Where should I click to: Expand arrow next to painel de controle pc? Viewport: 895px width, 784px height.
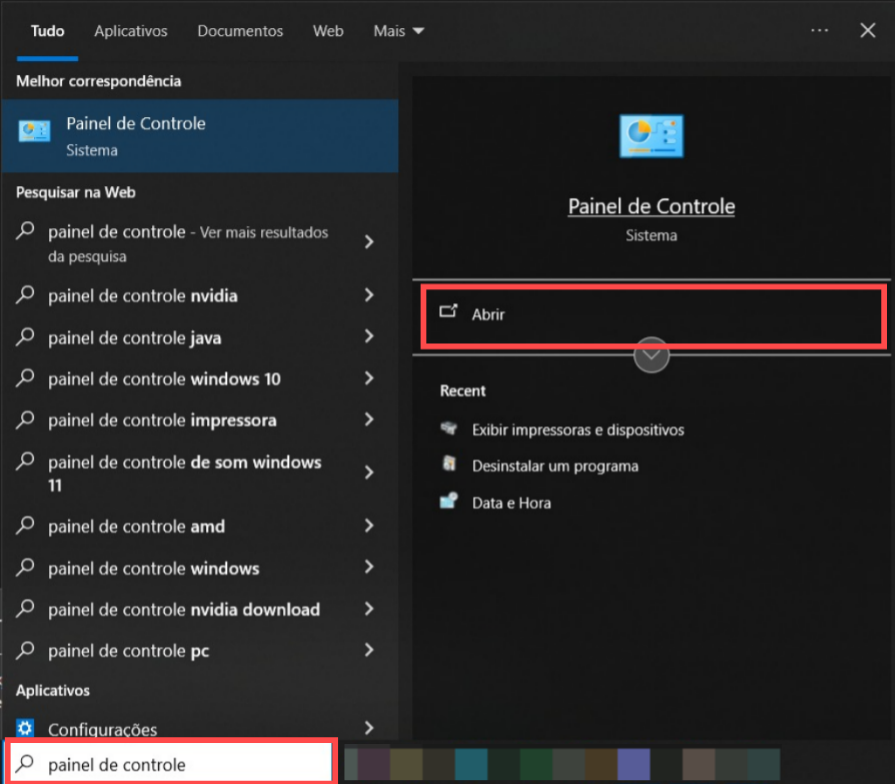click(369, 650)
